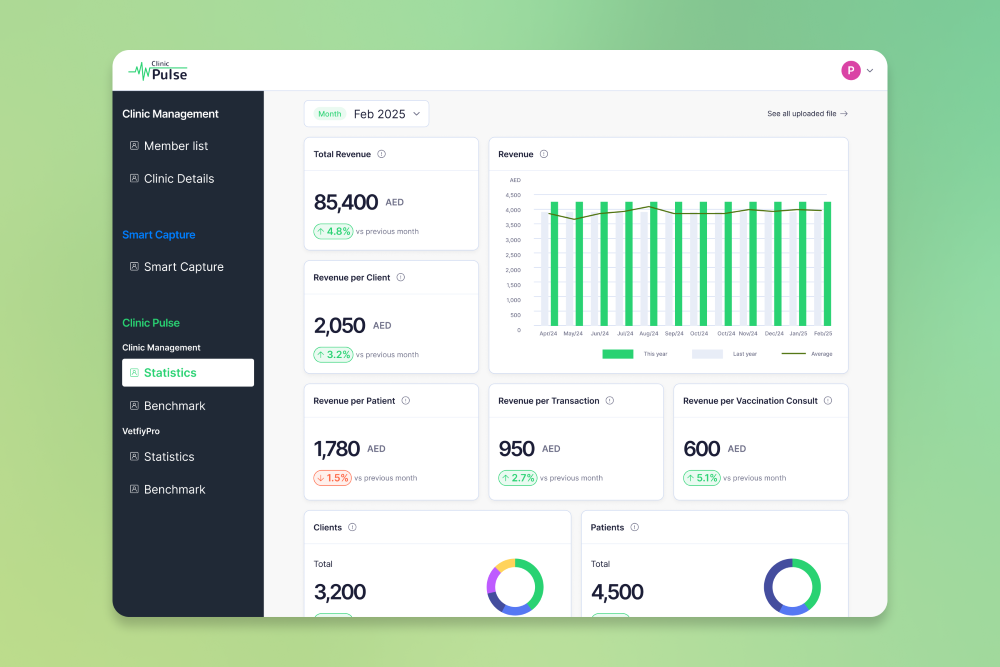Screen dimensions: 1000x667
Task: Click info icon beside Revenue chart title
Action: (x=544, y=154)
